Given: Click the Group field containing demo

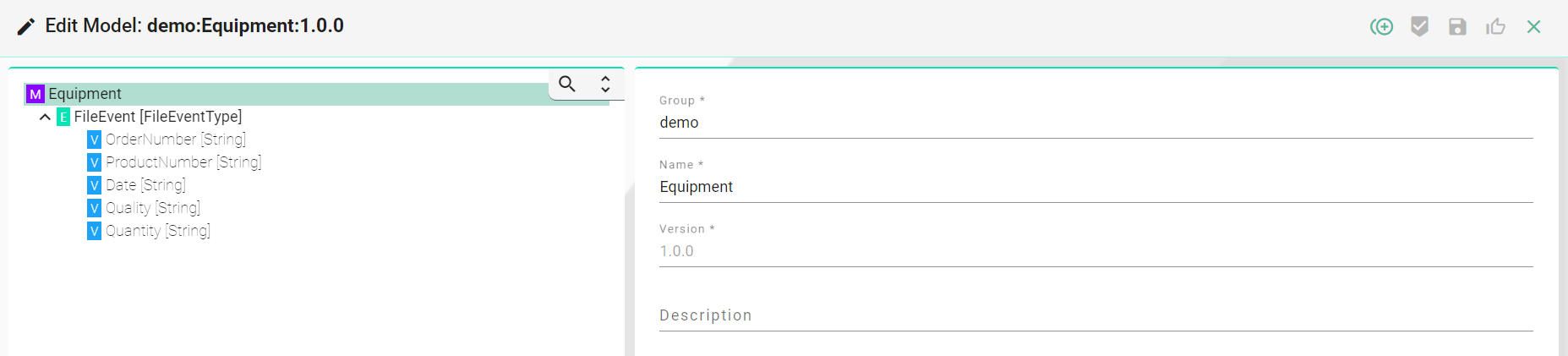Looking at the screenshot, I should tap(1095, 123).
